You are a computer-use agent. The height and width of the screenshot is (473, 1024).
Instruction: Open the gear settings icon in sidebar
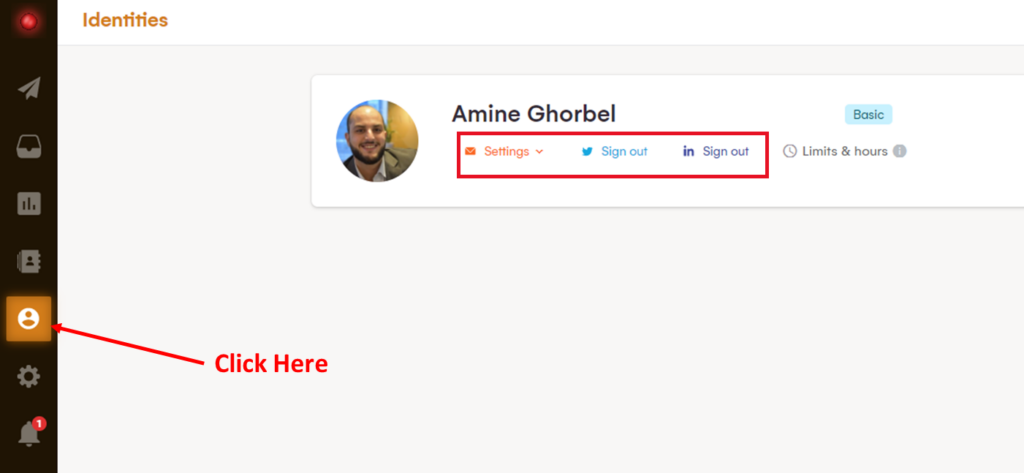[x=29, y=377]
